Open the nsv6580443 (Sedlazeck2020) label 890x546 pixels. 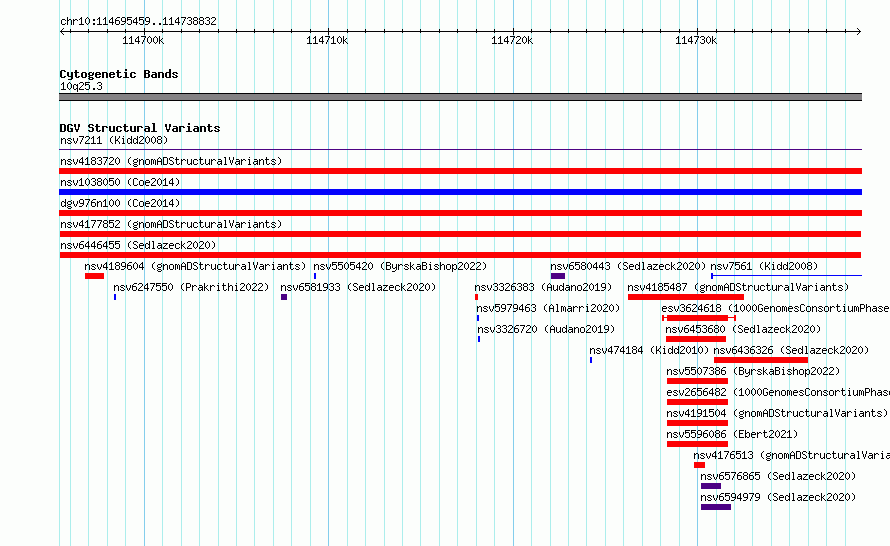click(x=628, y=266)
